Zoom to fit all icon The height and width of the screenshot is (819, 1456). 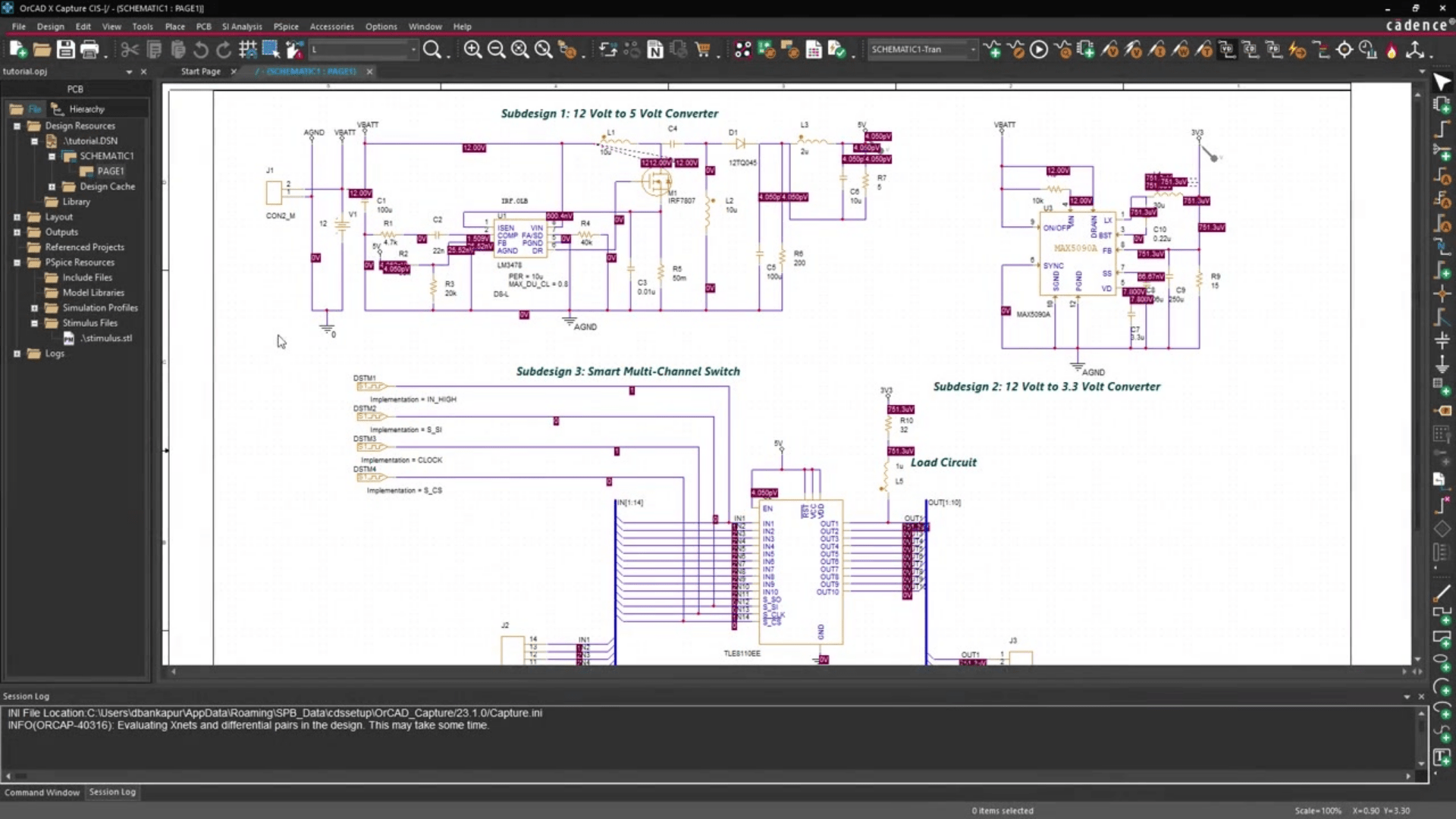(x=519, y=50)
